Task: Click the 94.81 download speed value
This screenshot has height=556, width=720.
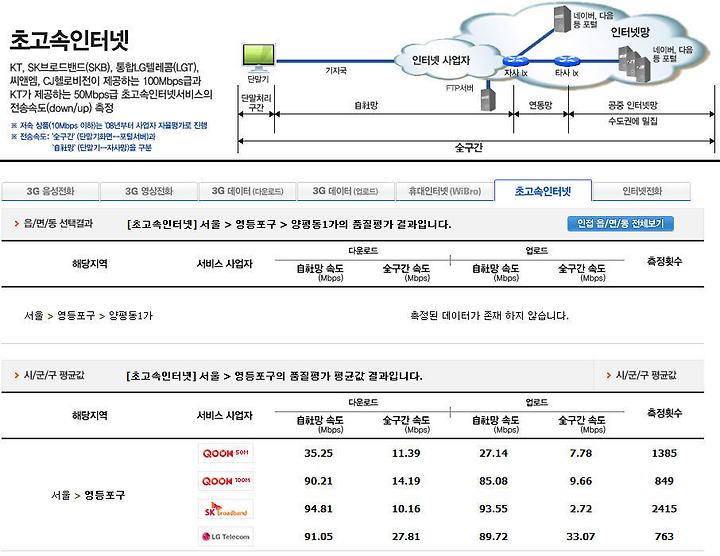Action: (318, 509)
